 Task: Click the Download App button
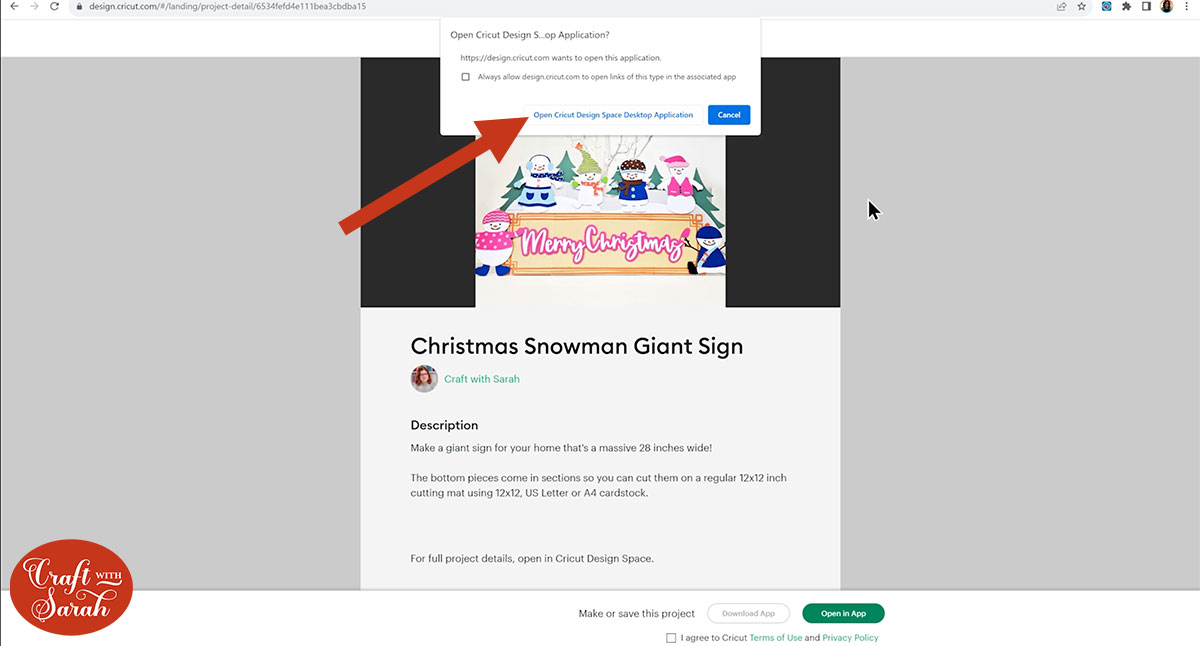pyautogui.click(x=748, y=614)
